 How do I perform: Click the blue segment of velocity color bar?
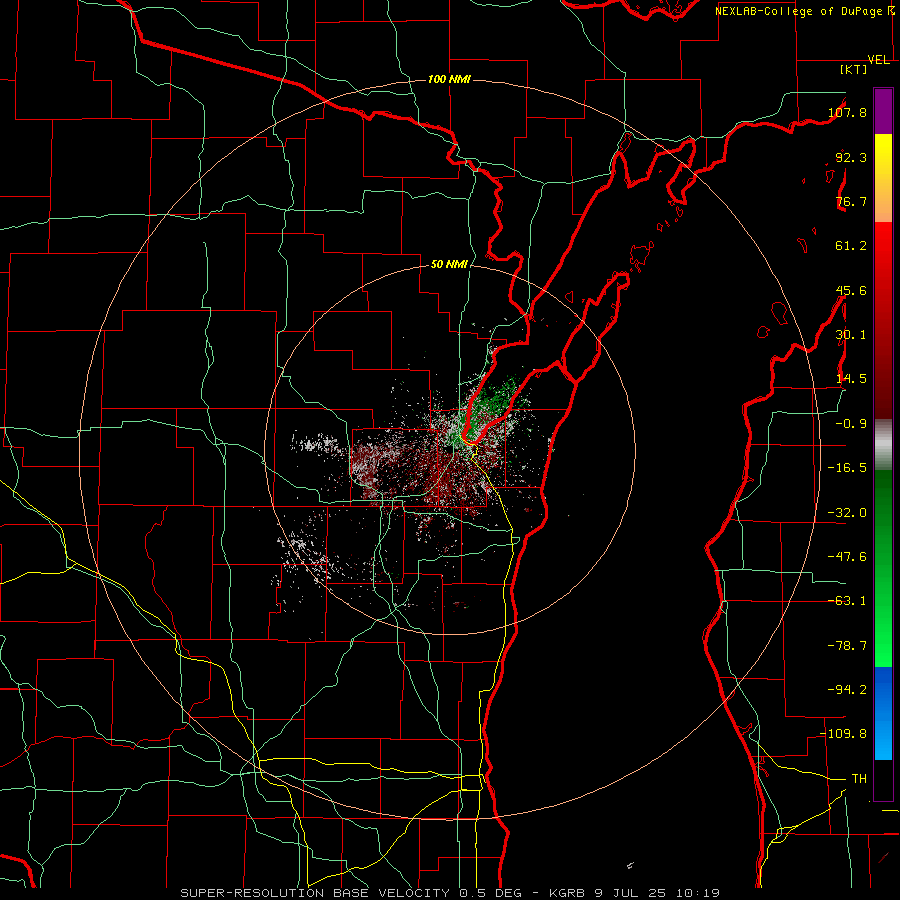click(x=883, y=713)
